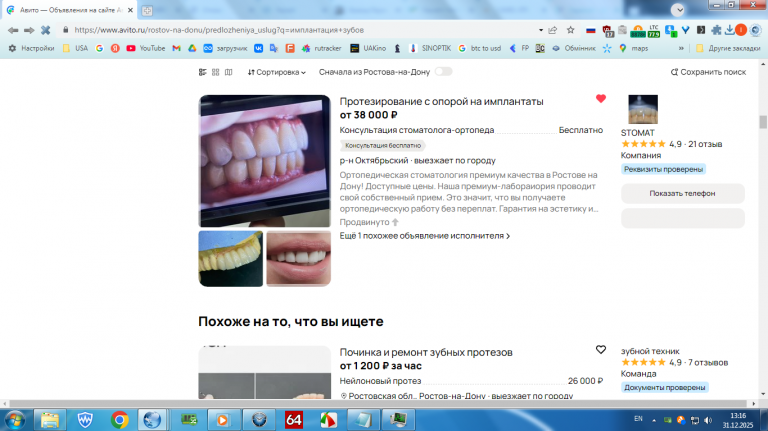Click 'Показать телефон' button
768x431 pixels.
pos(682,193)
